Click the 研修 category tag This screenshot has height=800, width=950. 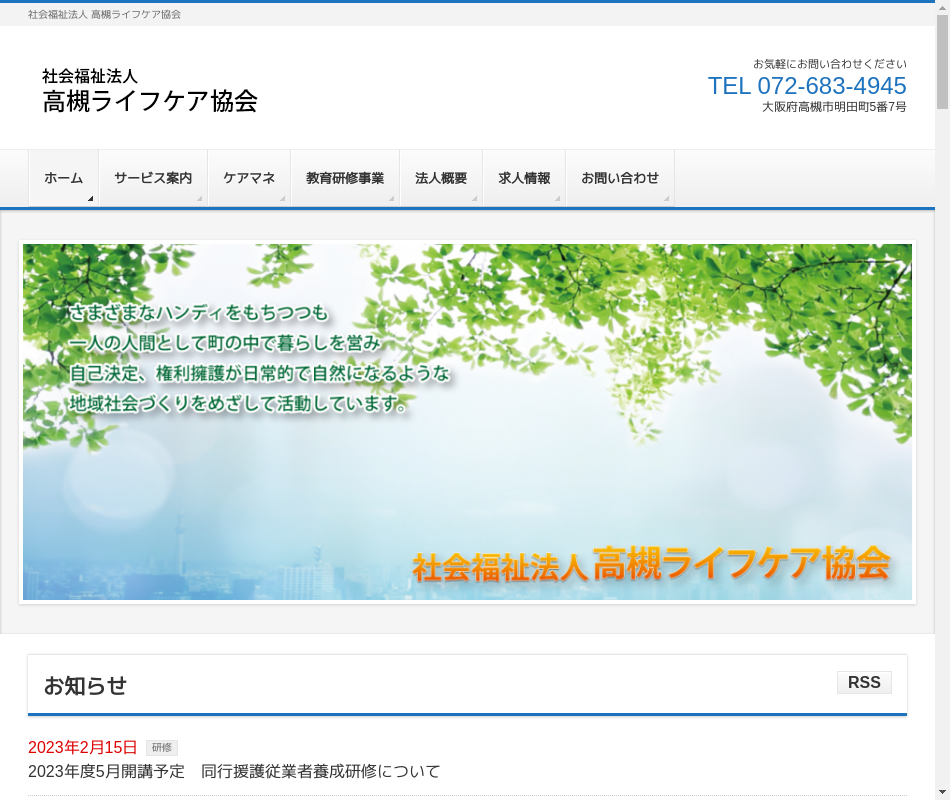[x=162, y=748]
